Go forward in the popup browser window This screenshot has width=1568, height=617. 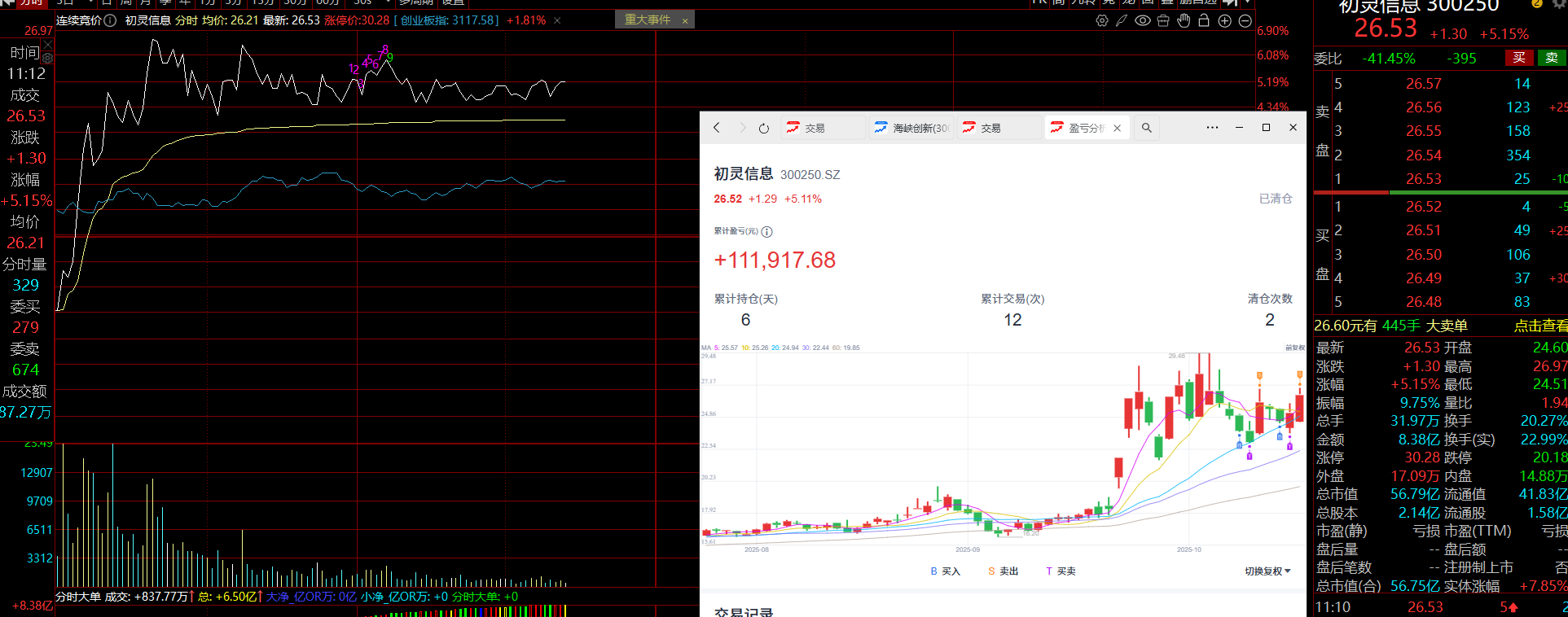[742, 128]
